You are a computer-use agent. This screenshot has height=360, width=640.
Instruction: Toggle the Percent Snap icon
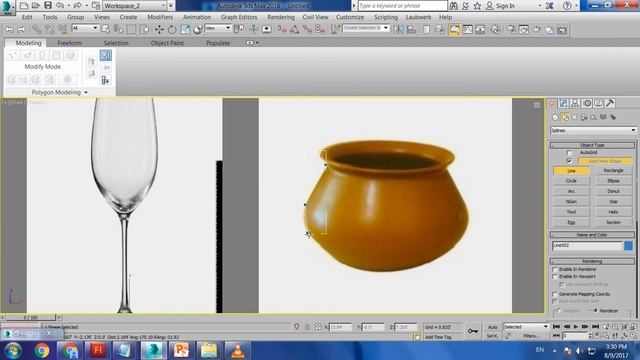point(307,29)
